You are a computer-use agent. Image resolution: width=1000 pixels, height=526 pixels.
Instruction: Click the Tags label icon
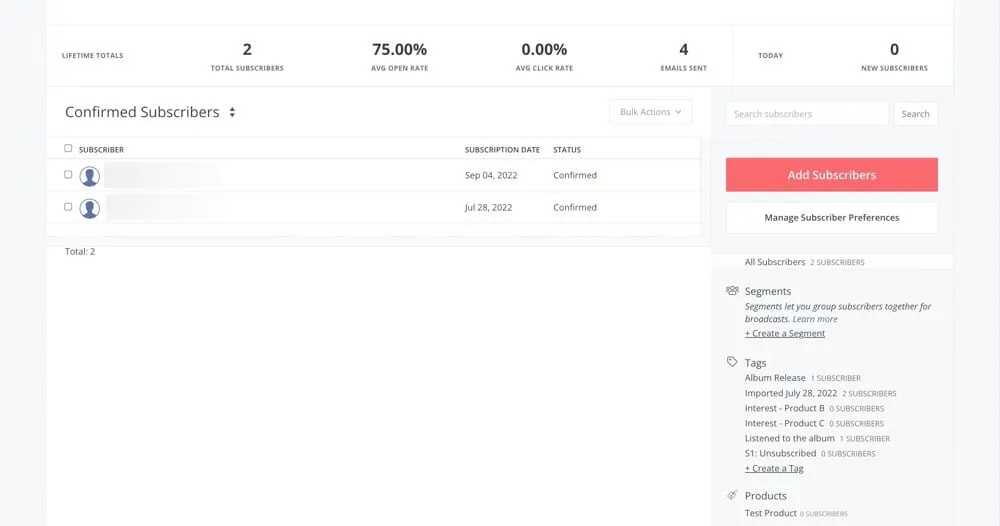click(x=733, y=363)
